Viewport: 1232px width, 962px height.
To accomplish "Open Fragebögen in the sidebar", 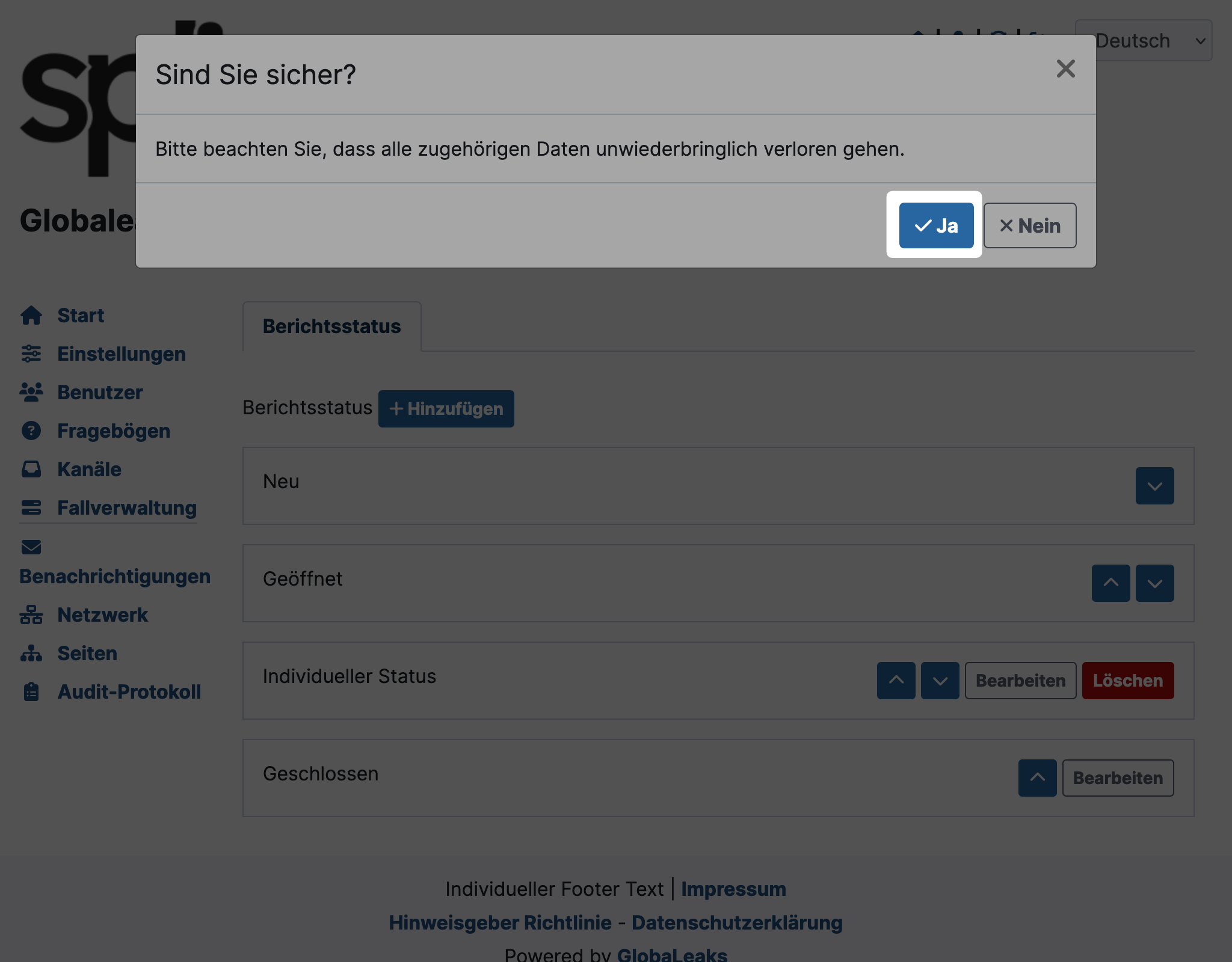I will 114,430.
